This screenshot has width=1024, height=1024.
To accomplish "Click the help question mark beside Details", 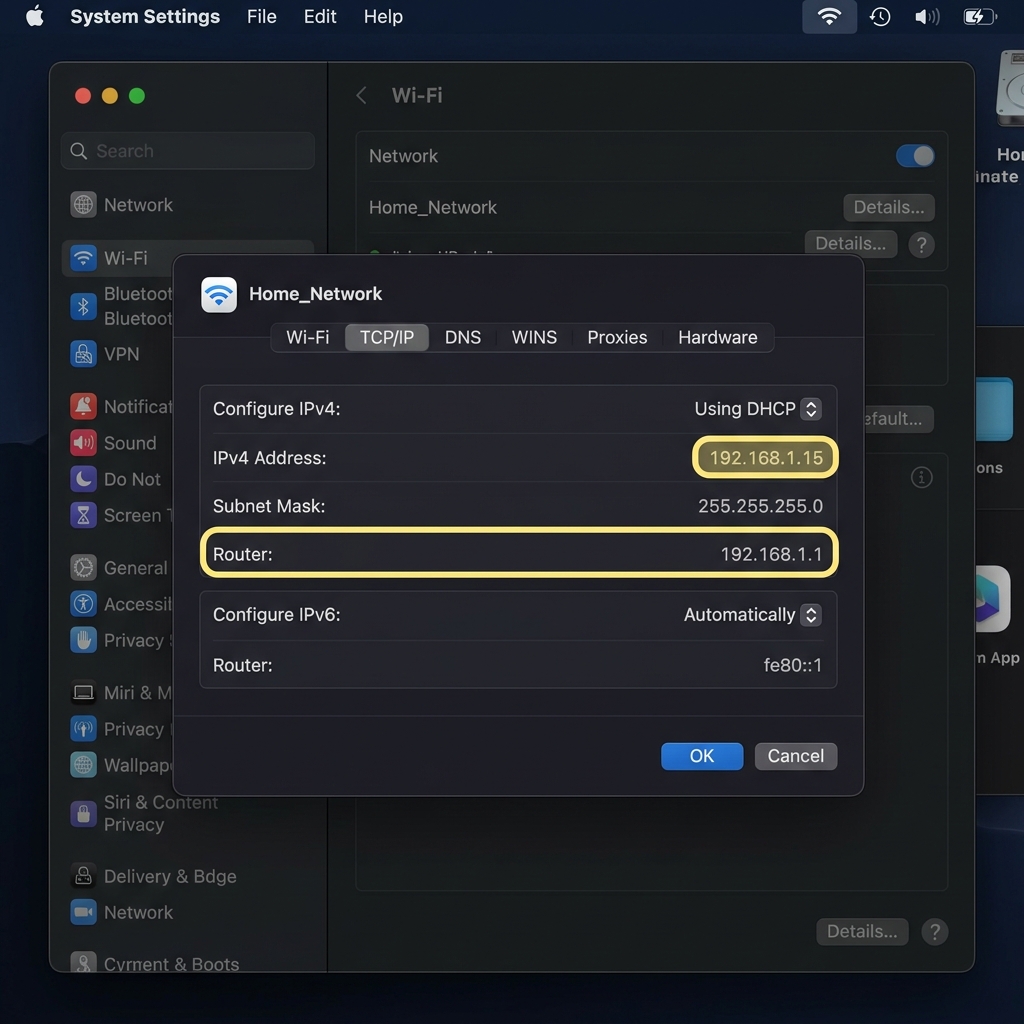I will click(921, 245).
